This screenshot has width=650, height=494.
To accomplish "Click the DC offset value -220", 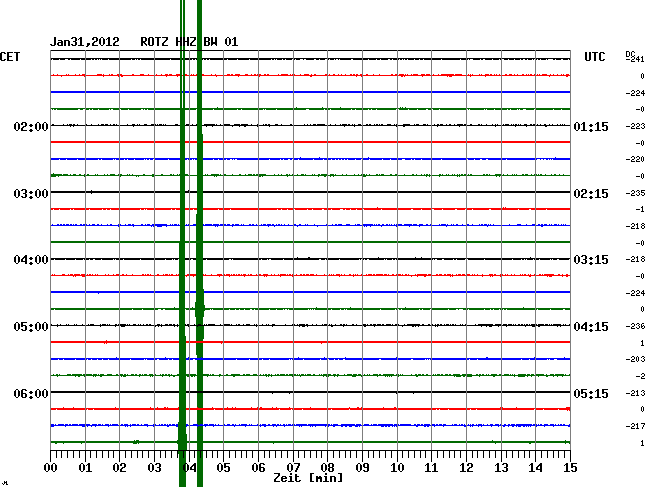I will click(x=635, y=159).
